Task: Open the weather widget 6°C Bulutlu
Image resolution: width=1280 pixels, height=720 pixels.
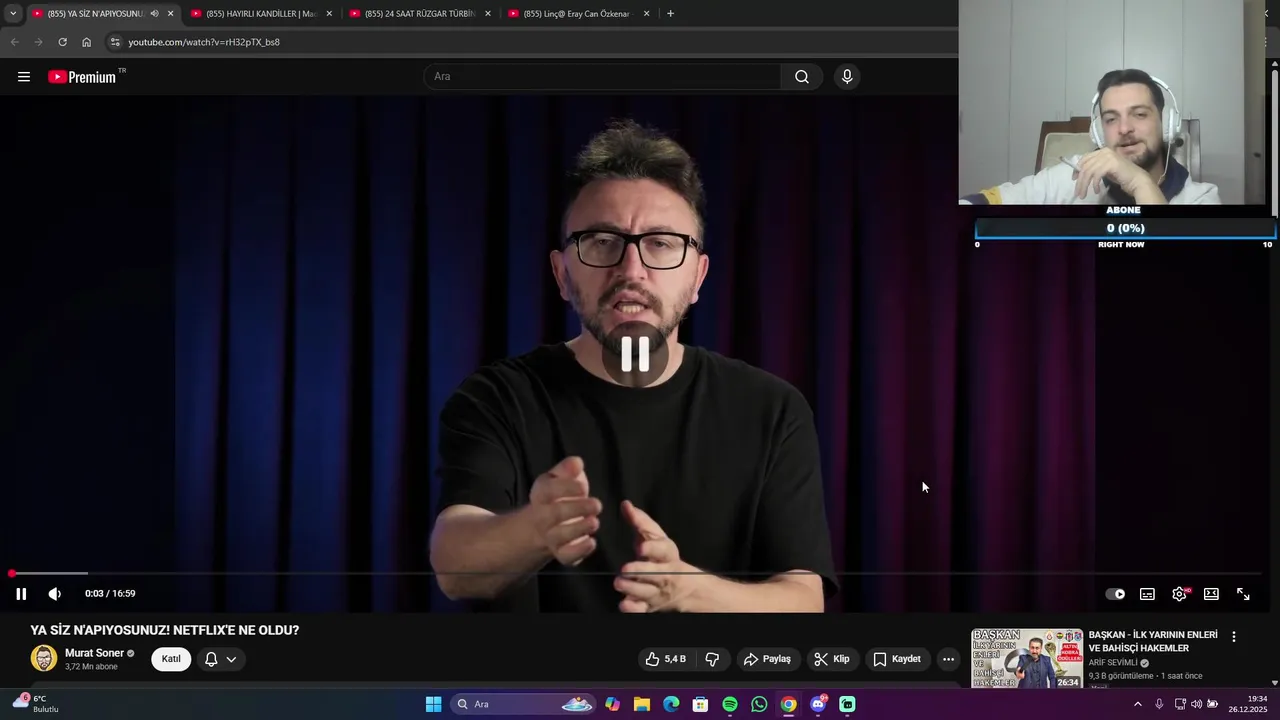Action: pos(36,704)
